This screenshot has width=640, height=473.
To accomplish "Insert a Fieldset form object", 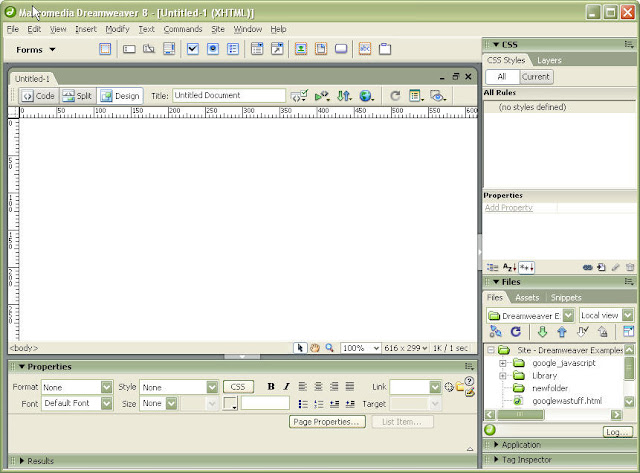I will coord(385,49).
